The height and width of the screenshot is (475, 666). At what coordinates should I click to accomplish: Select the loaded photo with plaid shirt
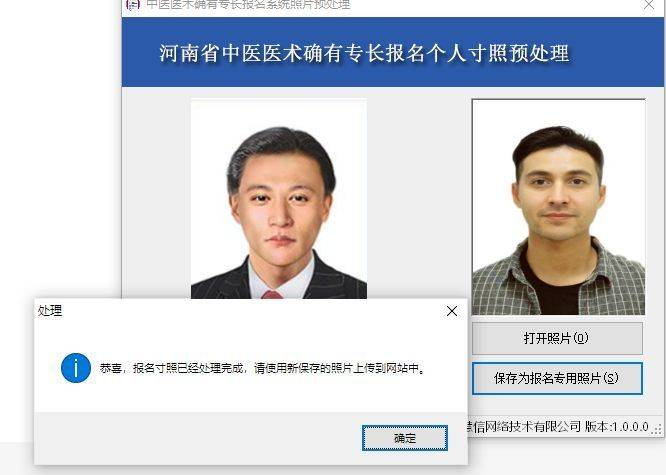click(559, 207)
